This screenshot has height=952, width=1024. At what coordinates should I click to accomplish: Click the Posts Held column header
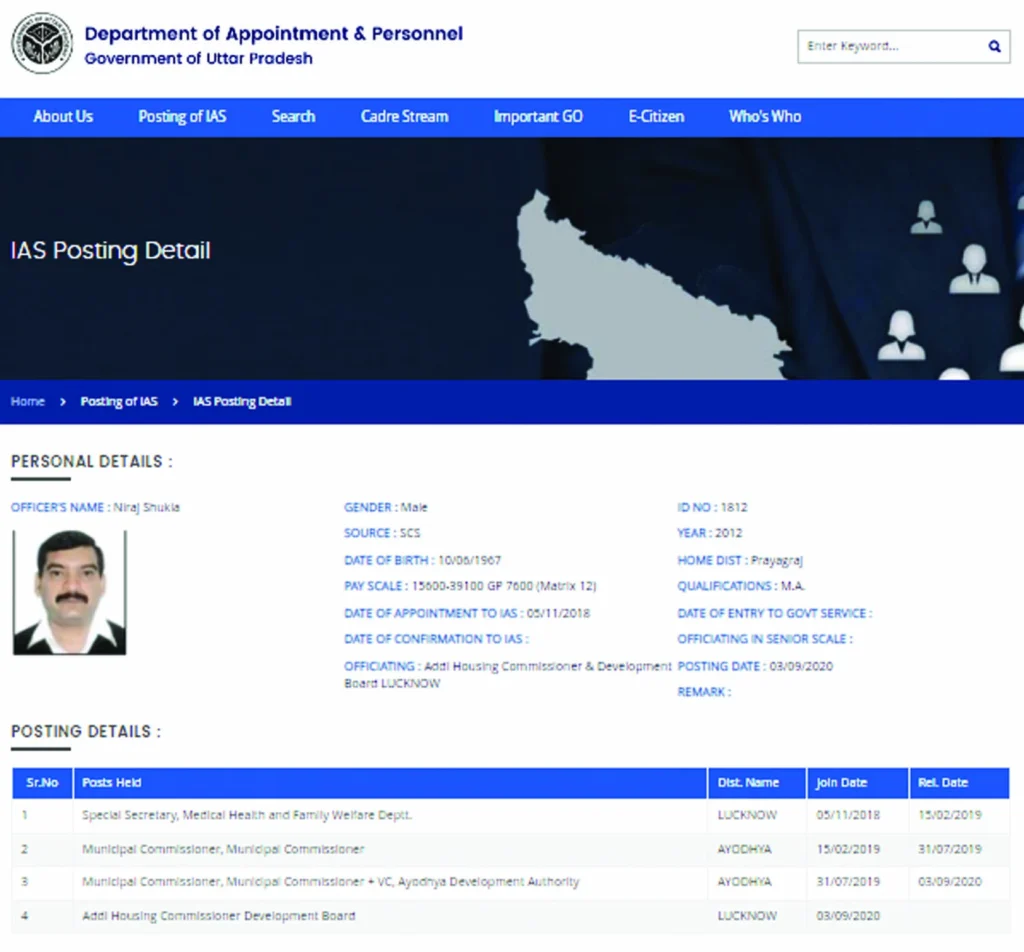(112, 782)
